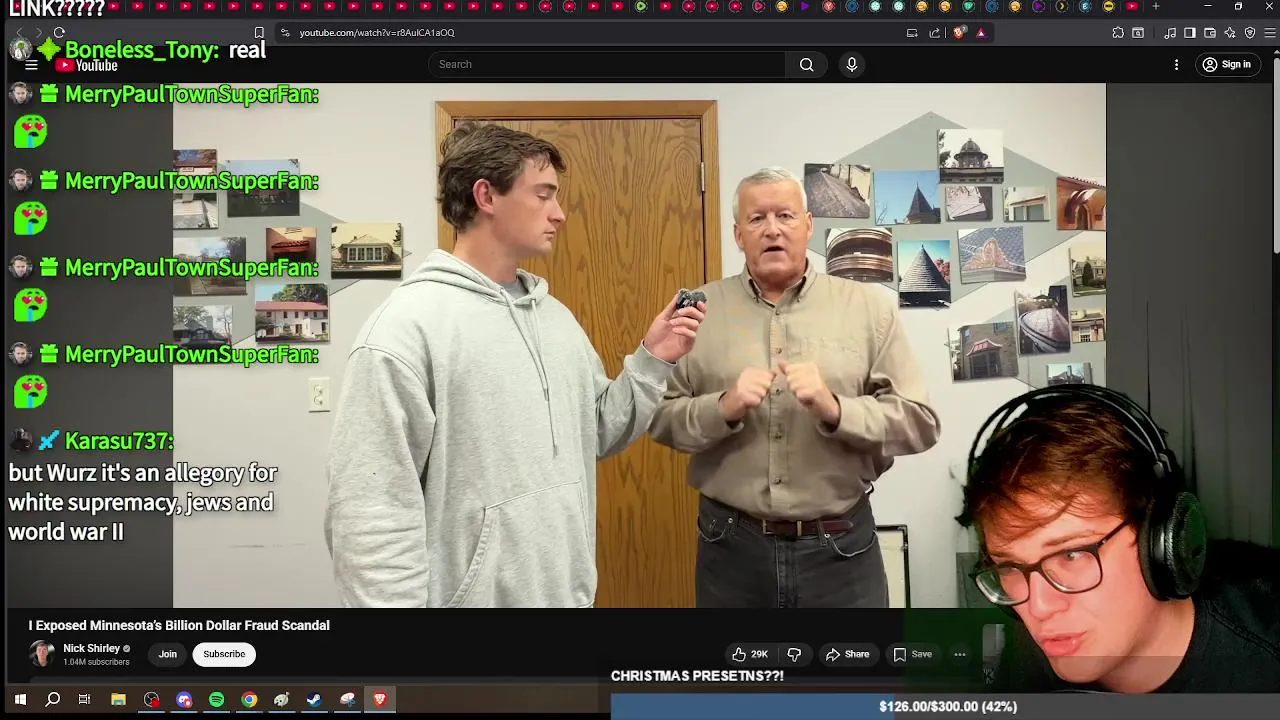Image resolution: width=1280 pixels, height=720 pixels.
Task: Open Steam from the taskbar
Action: (314, 700)
